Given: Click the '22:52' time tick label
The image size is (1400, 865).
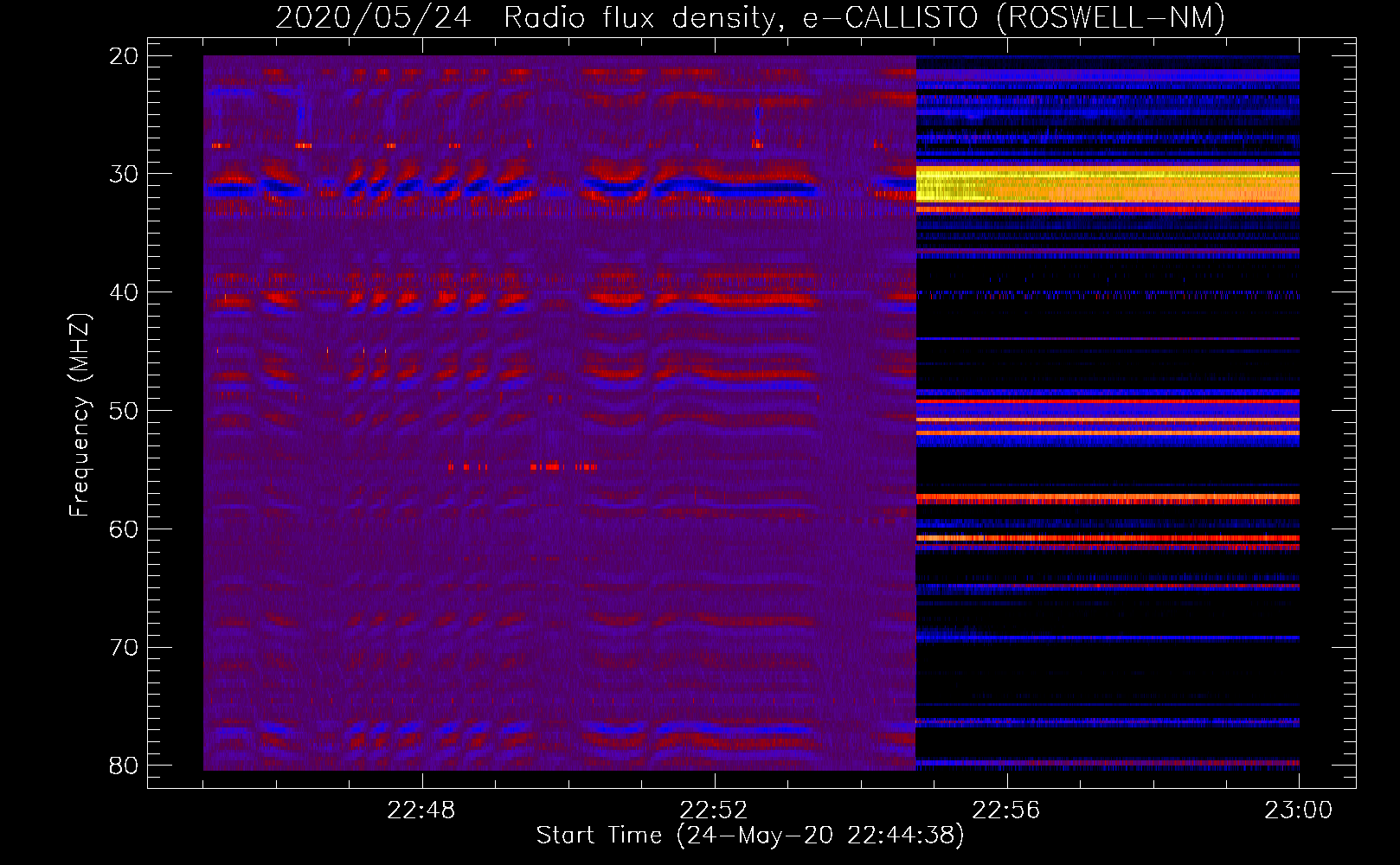Looking at the screenshot, I should pos(714,811).
